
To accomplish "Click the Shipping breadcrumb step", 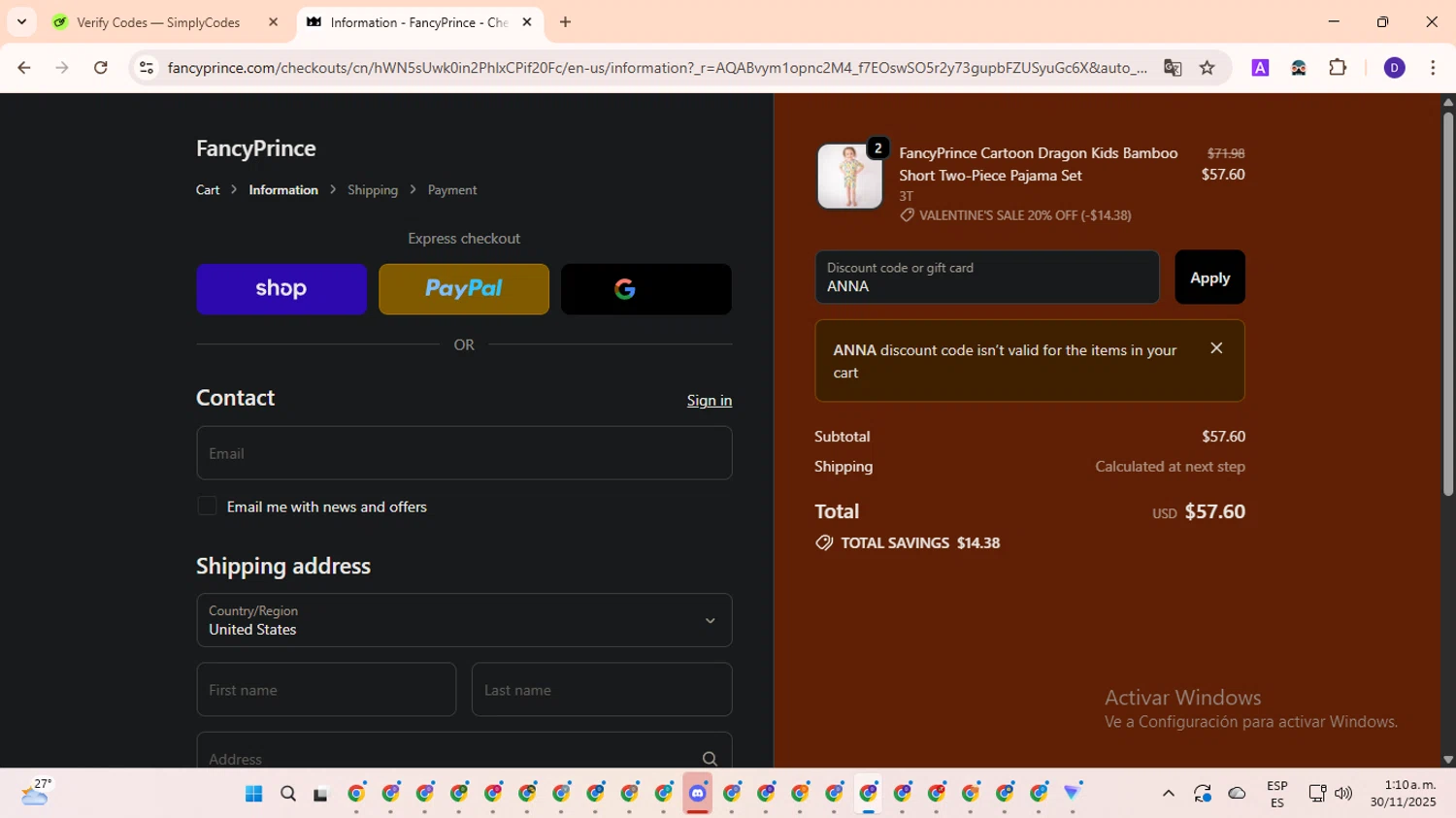I will [373, 190].
